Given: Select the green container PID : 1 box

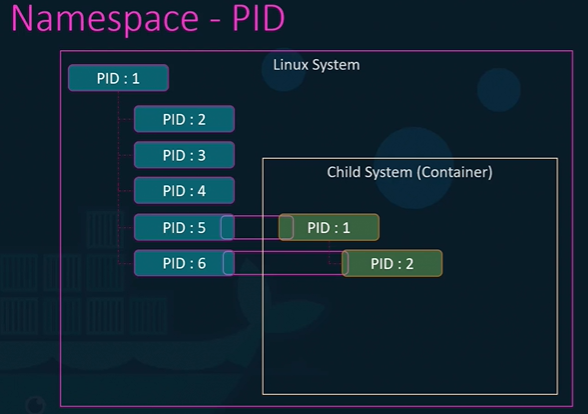Looking at the screenshot, I should tap(329, 227).
